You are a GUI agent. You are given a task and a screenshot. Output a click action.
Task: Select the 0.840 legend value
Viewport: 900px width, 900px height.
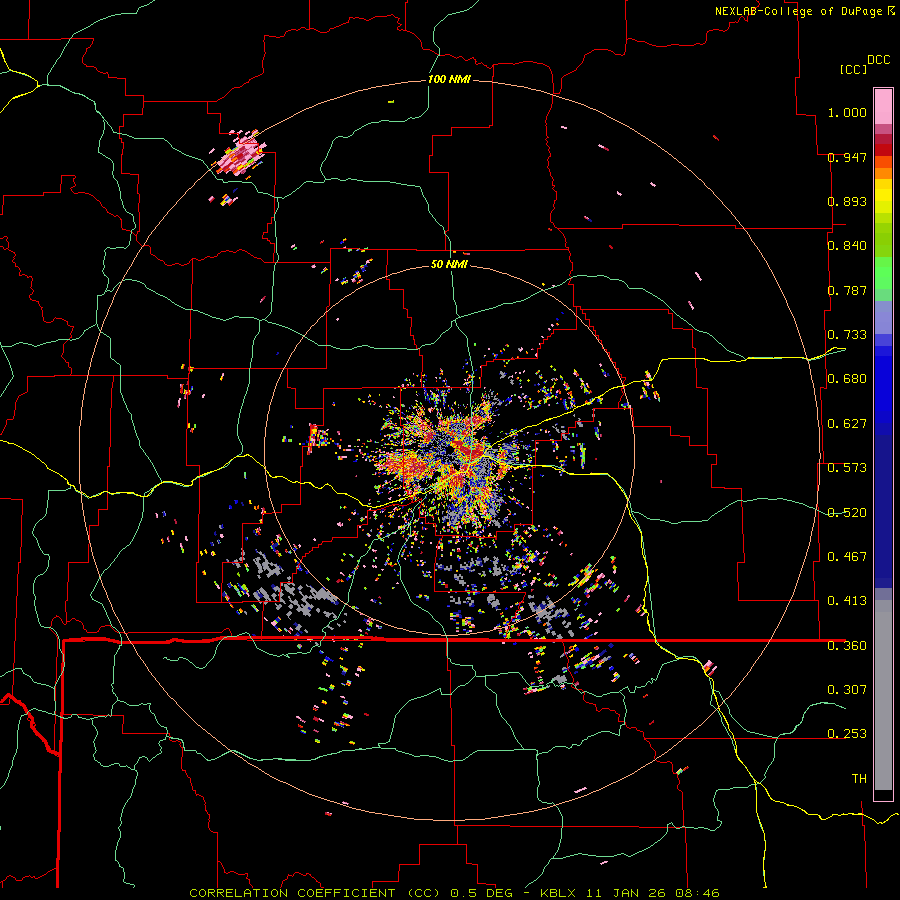coord(847,246)
